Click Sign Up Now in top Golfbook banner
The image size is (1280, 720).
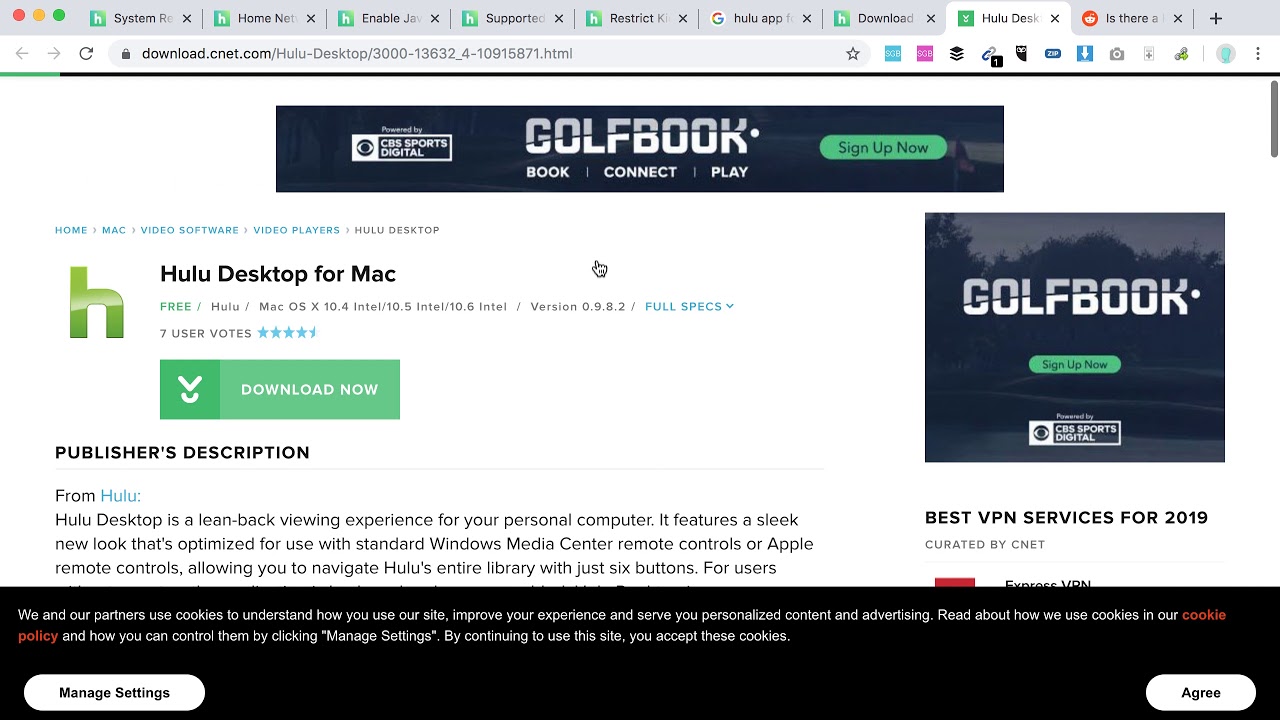pyautogui.click(x=883, y=148)
